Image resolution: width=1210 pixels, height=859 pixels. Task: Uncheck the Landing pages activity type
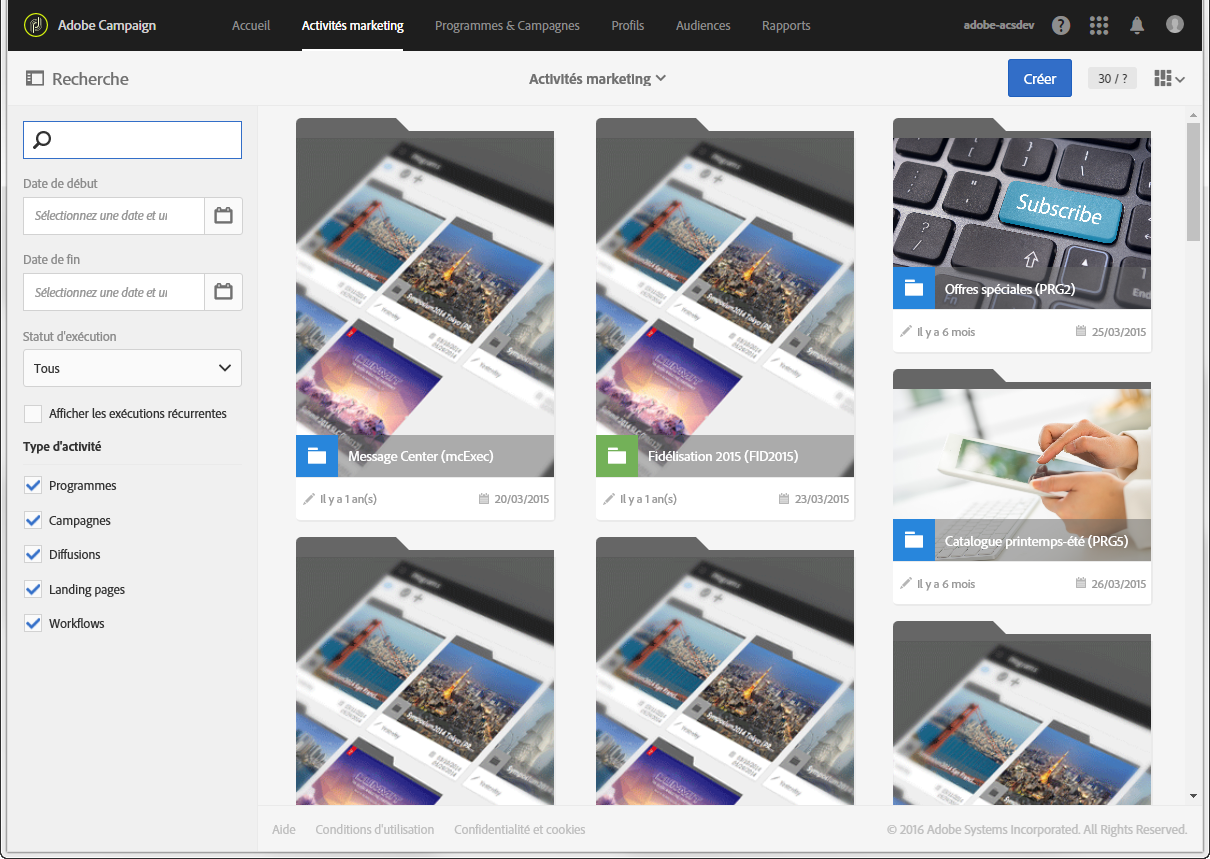pyautogui.click(x=33, y=590)
